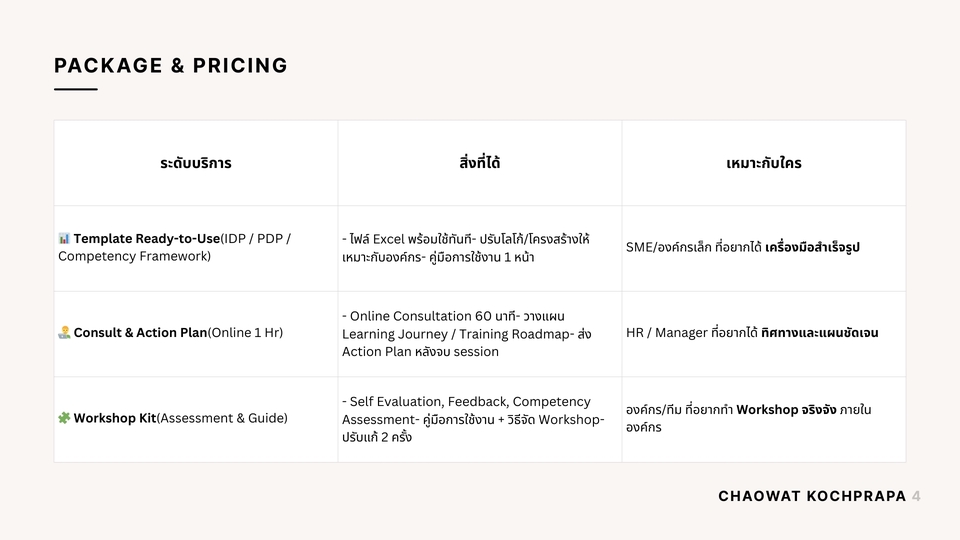Click the short black underline below the title
960x540 pixels.
(76, 90)
